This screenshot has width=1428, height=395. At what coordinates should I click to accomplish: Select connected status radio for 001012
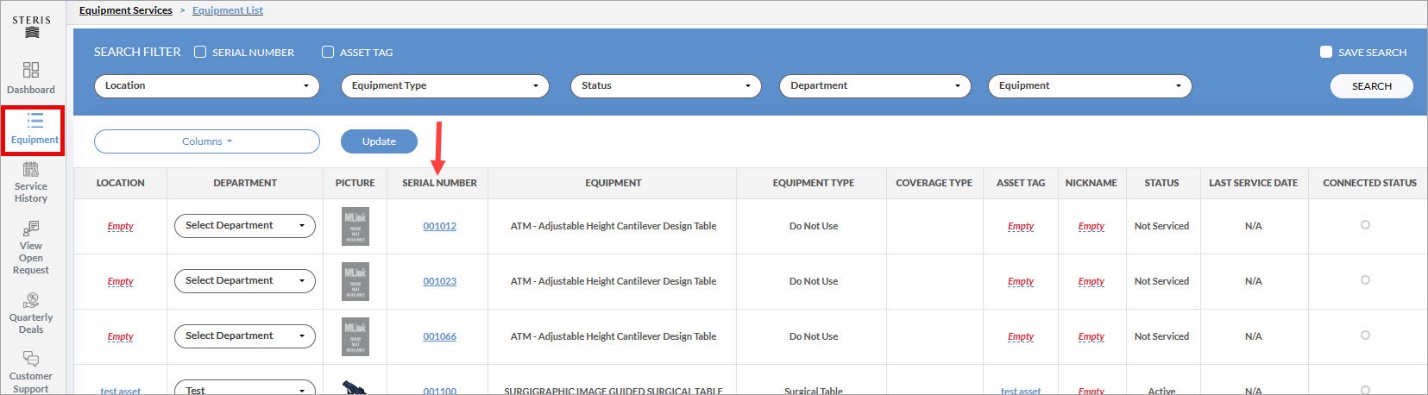click(x=1365, y=225)
